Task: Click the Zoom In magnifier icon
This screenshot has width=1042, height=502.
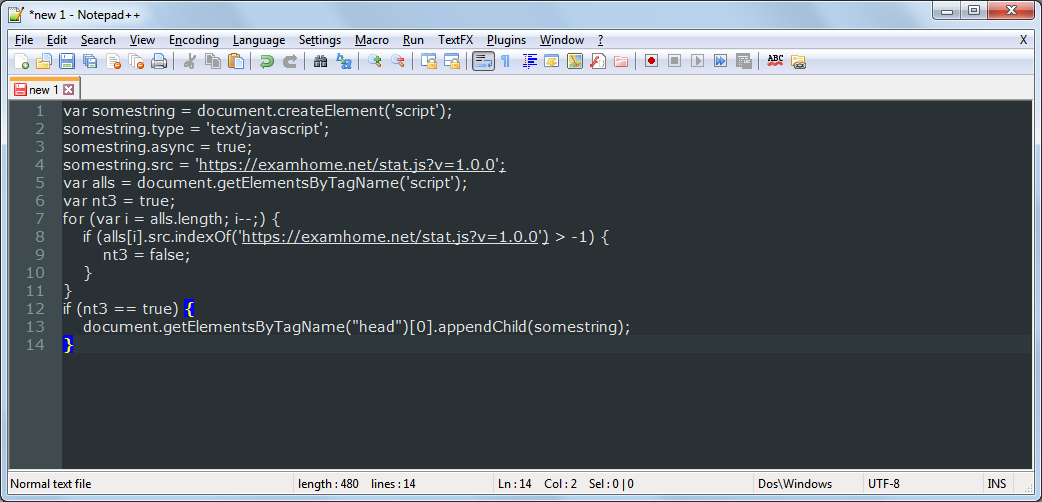Action: tap(374, 62)
